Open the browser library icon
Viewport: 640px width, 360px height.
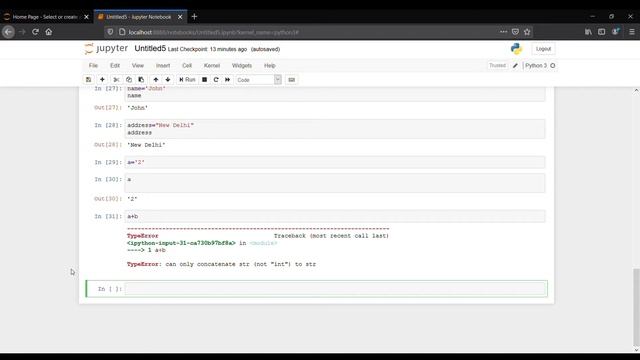588,32
